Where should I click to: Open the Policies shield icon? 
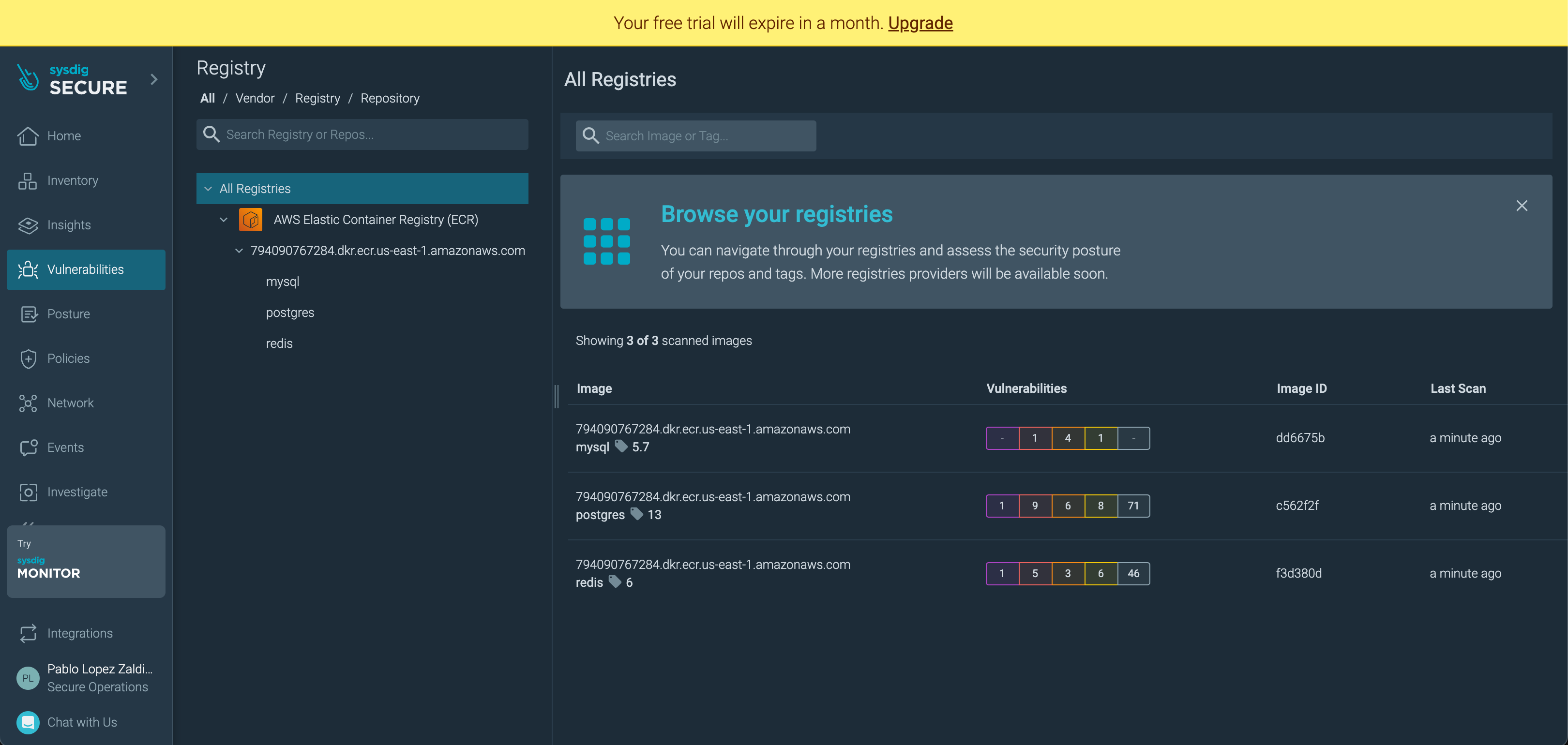pyautogui.click(x=28, y=358)
